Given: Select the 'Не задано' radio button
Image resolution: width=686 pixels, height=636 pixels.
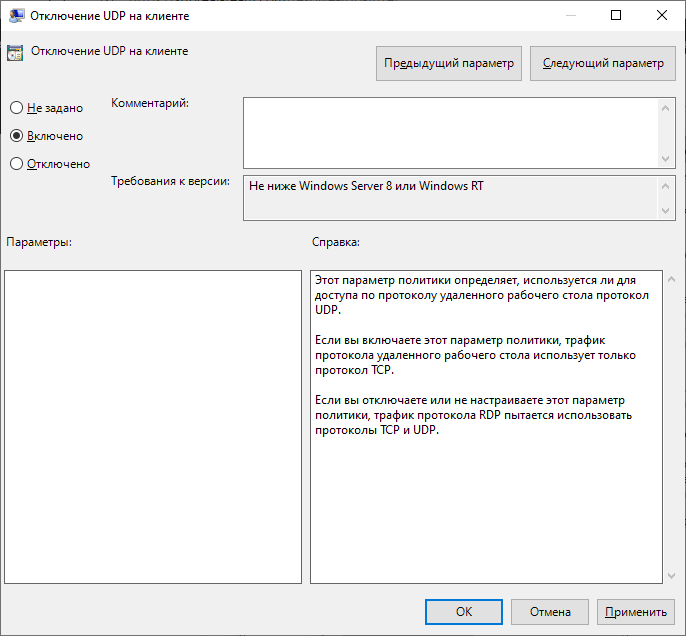Looking at the screenshot, I should 16,108.
